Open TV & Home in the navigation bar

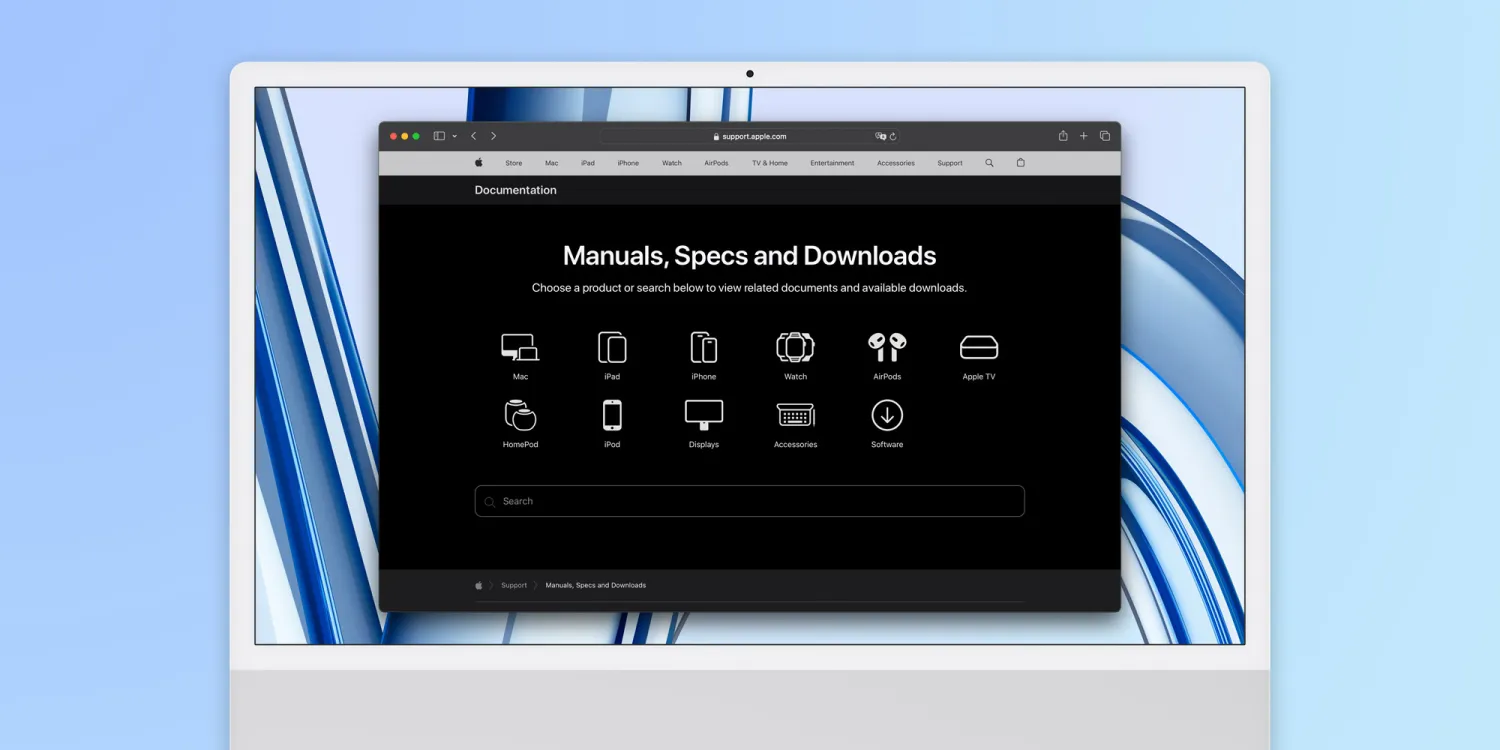[770, 163]
